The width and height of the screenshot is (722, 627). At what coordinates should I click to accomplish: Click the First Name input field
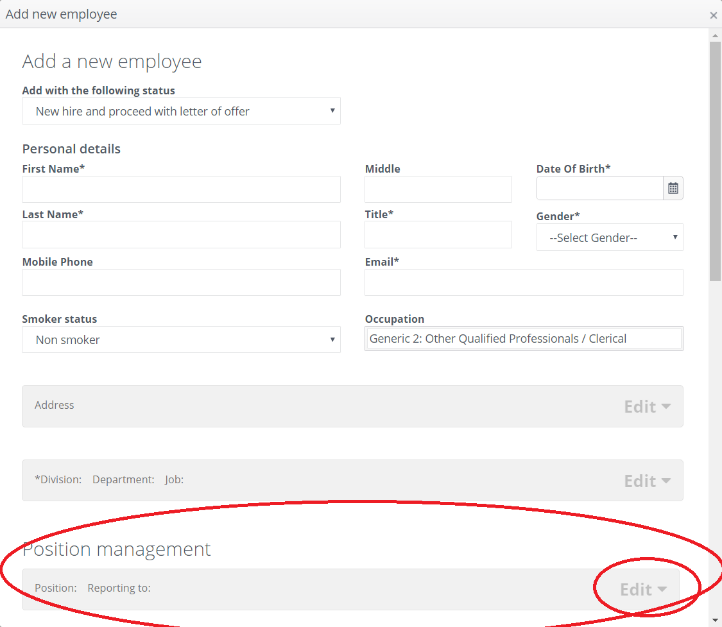(181, 189)
